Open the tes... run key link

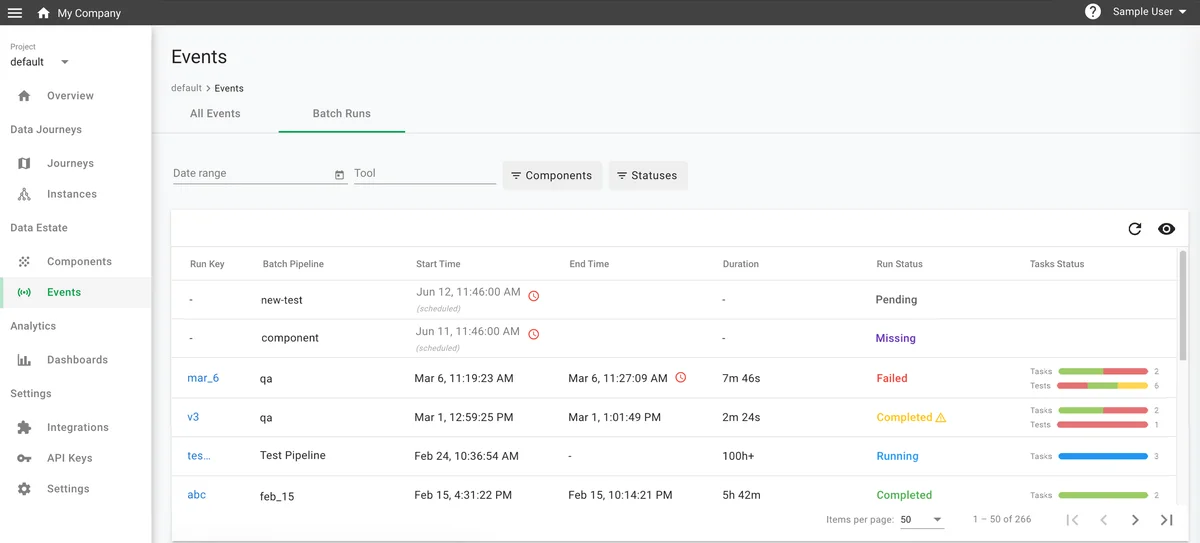(198, 456)
